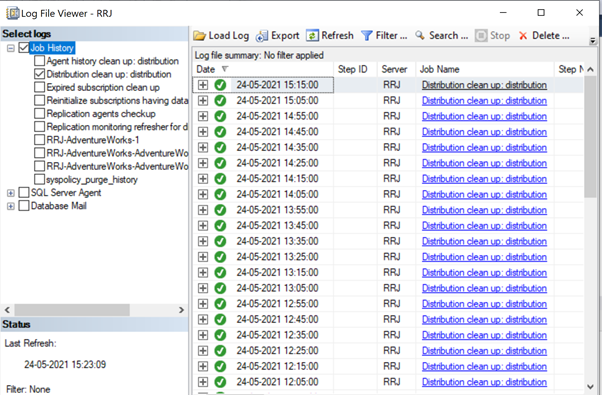602x395 pixels.
Task: Click success icon of 13:15:00 entry
Action: [220, 273]
